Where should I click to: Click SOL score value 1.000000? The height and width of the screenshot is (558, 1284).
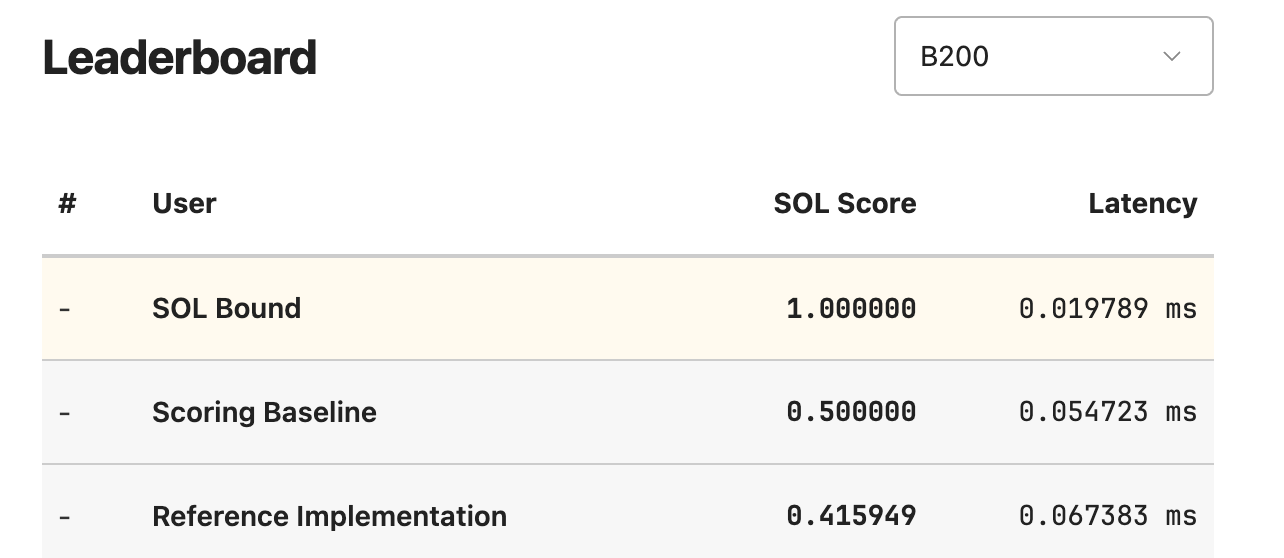click(x=851, y=308)
